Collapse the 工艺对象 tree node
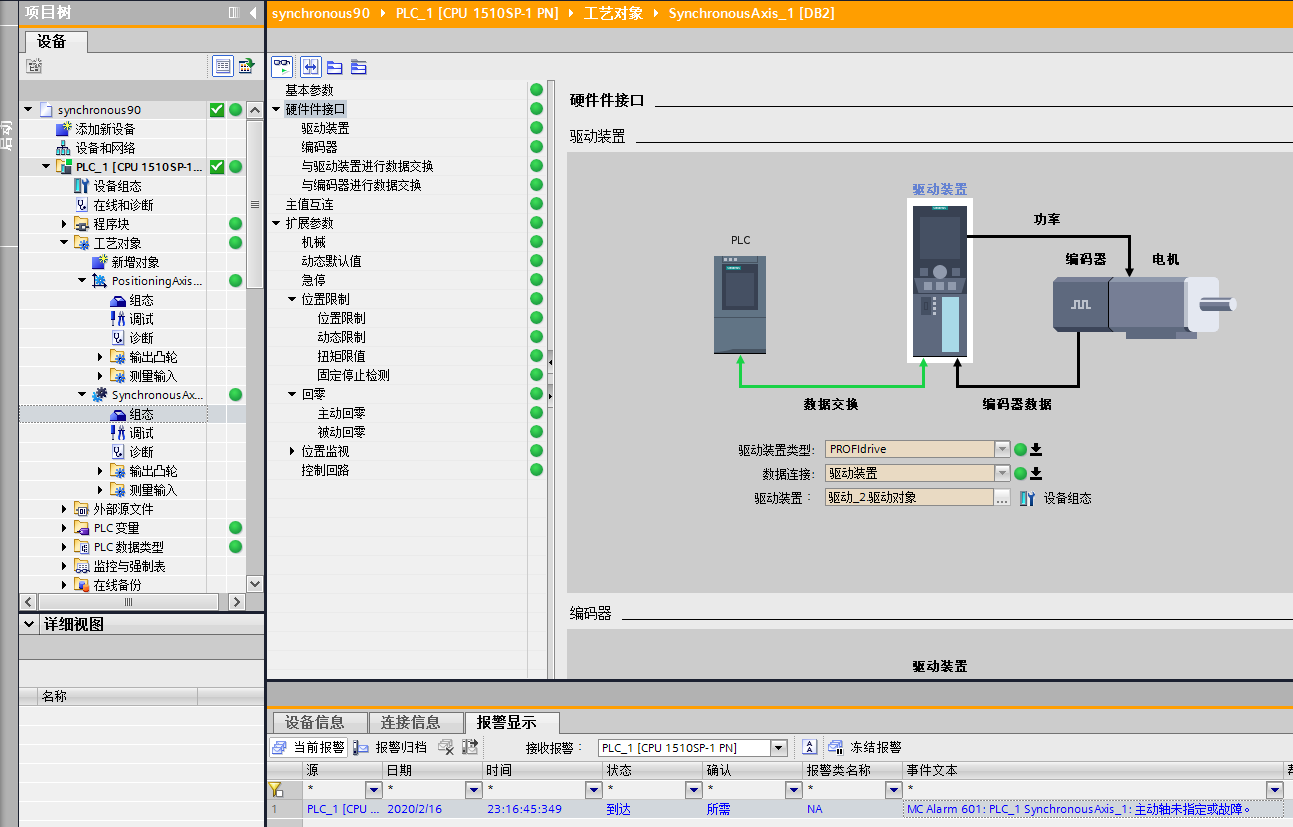The width and height of the screenshot is (1293, 827). (x=65, y=243)
